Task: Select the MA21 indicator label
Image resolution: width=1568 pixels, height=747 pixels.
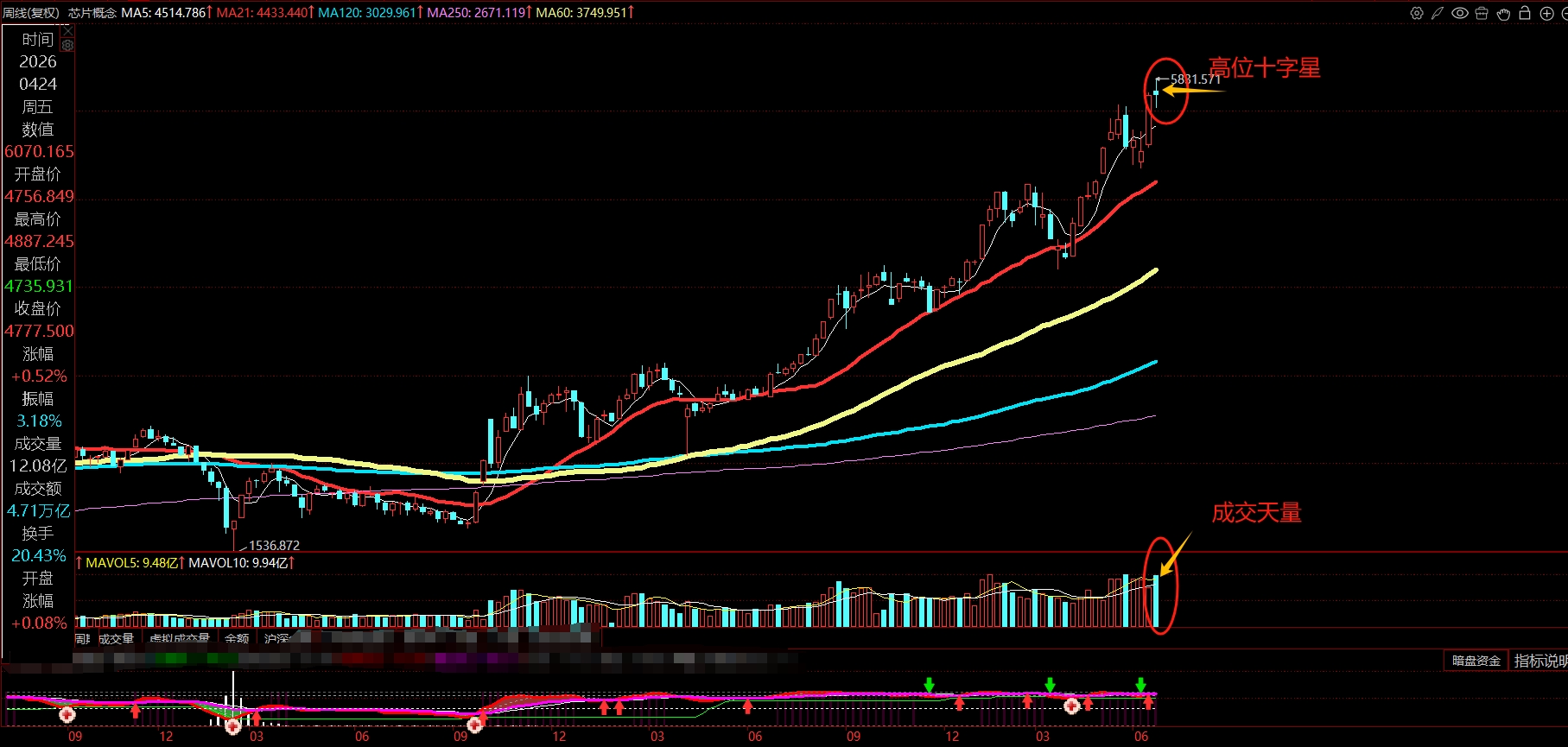Action: pyautogui.click(x=264, y=13)
